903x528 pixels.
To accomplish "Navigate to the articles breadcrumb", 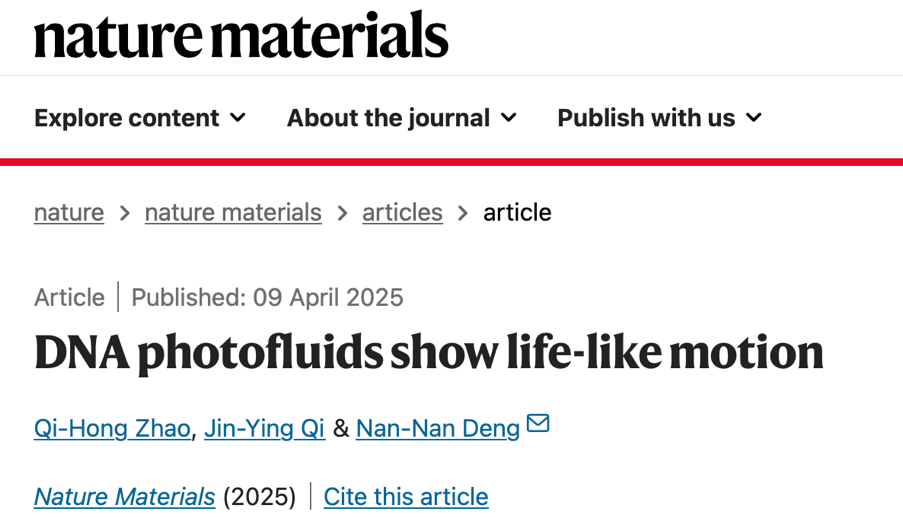I will pos(402,212).
